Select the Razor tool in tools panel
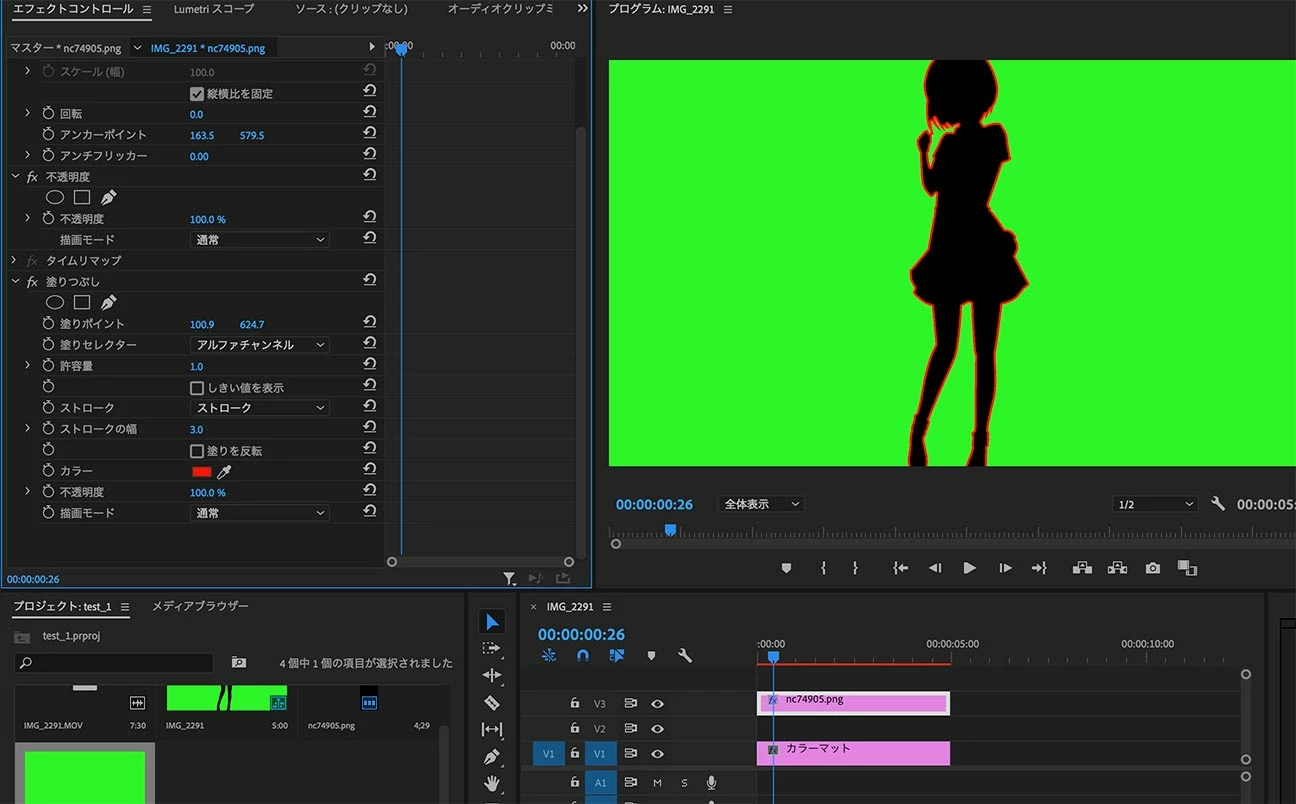The image size is (1296, 804). coord(491,703)
